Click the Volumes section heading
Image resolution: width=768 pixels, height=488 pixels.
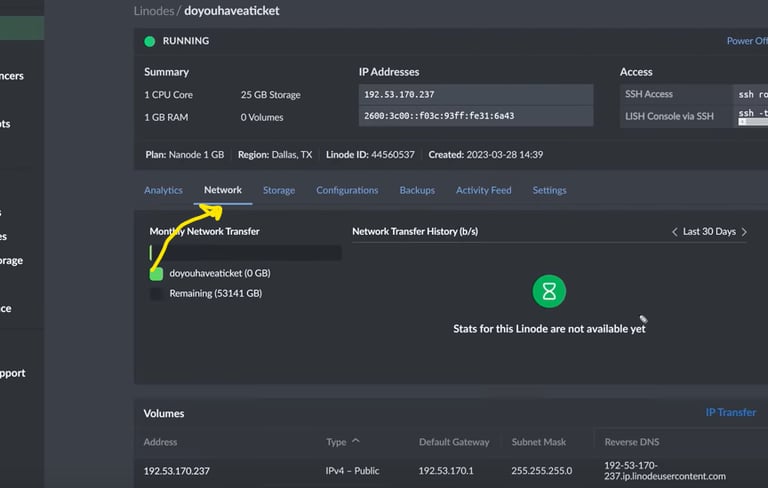(164, 414)
